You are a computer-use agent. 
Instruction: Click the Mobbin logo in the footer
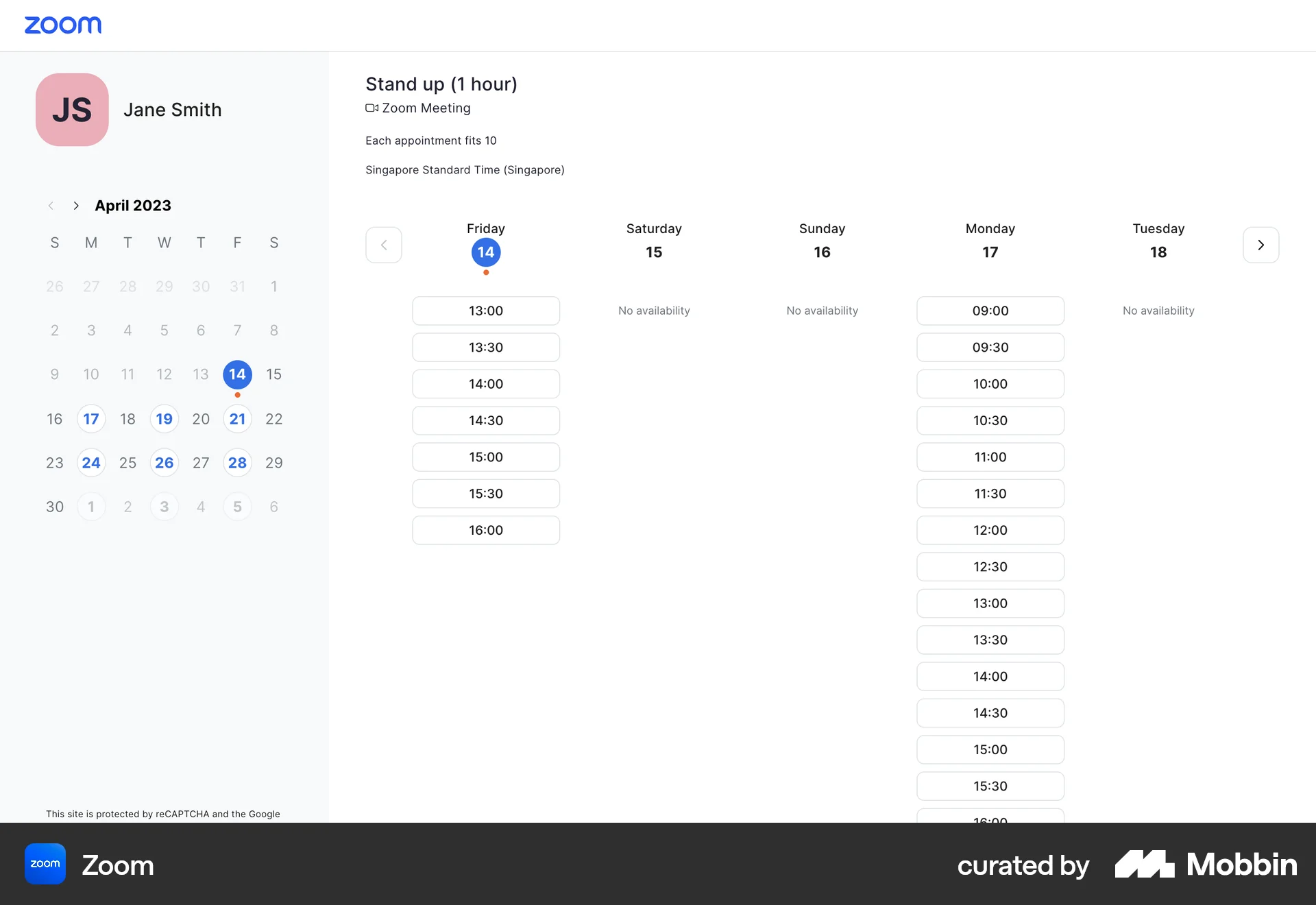(1206, 865)
